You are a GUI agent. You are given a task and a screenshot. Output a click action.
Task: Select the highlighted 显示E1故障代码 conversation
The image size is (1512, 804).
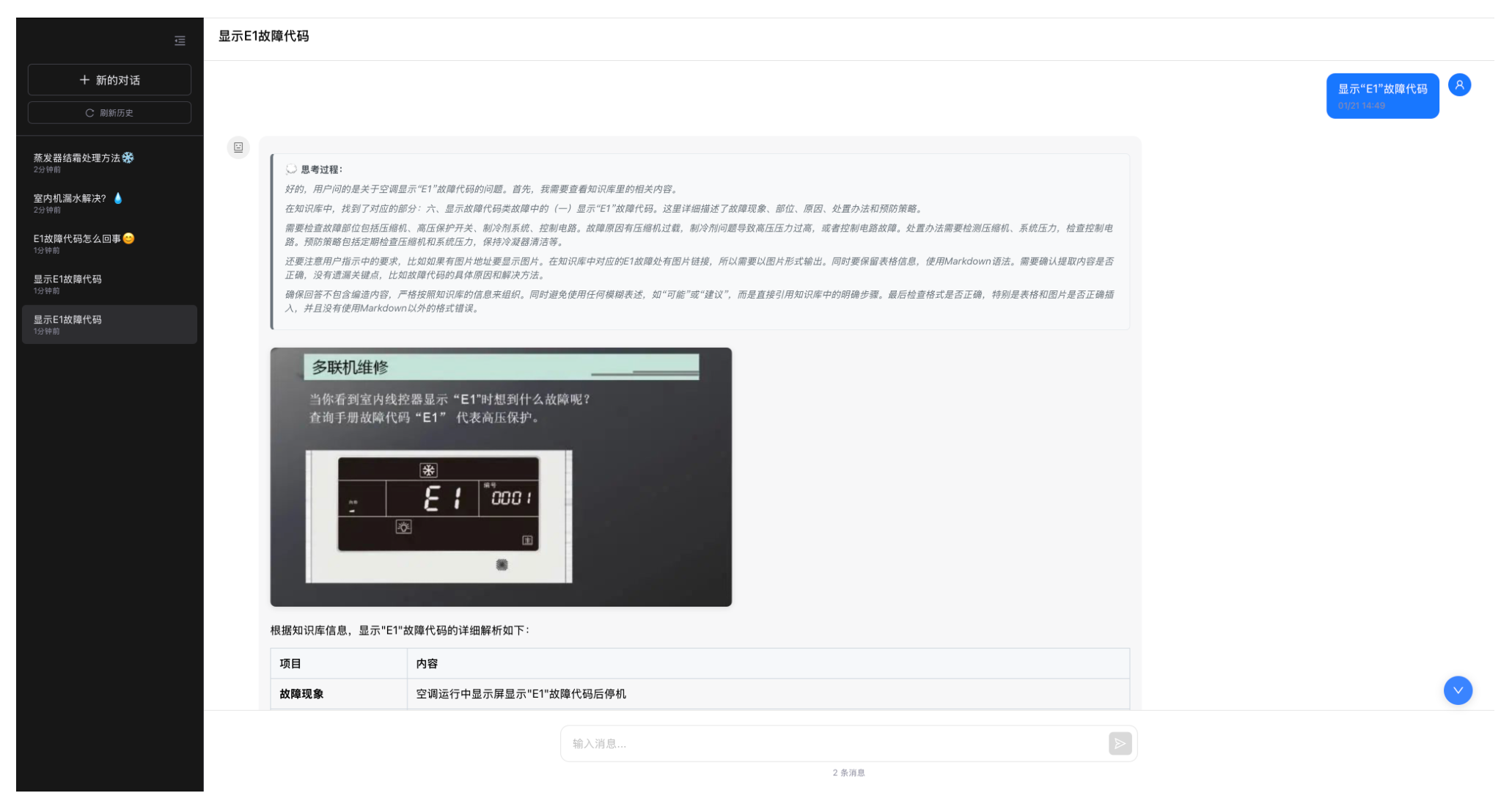pos(109,324)
